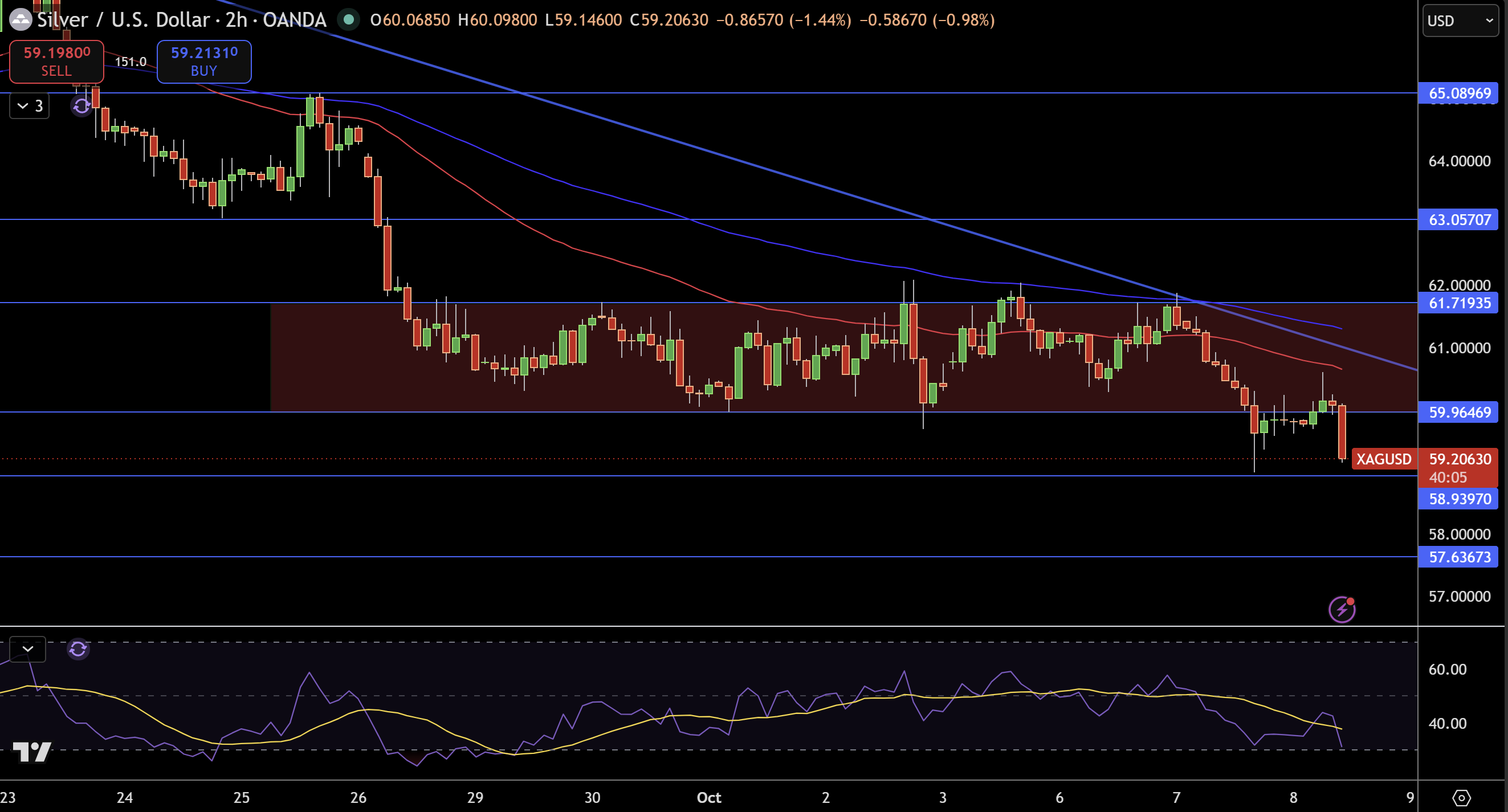Click the 57.63673 price level label
This screenshot has width=1508, height=812.
coord(1459,557)
